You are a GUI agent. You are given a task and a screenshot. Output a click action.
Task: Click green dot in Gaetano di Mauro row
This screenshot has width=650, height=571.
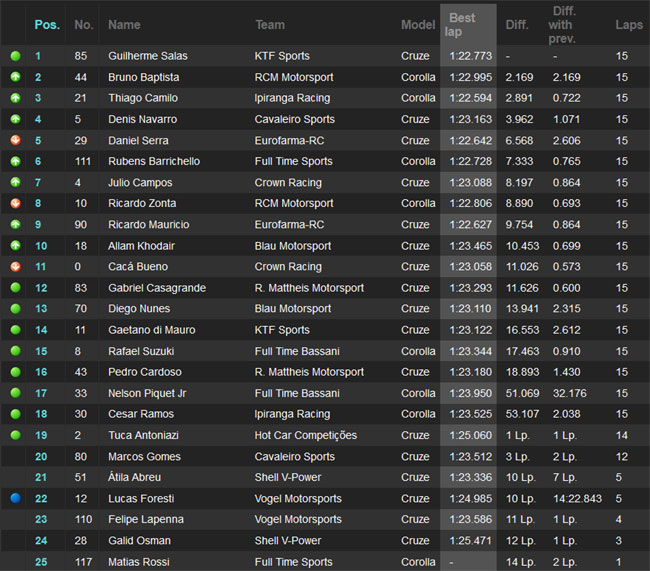click(15, 330)
